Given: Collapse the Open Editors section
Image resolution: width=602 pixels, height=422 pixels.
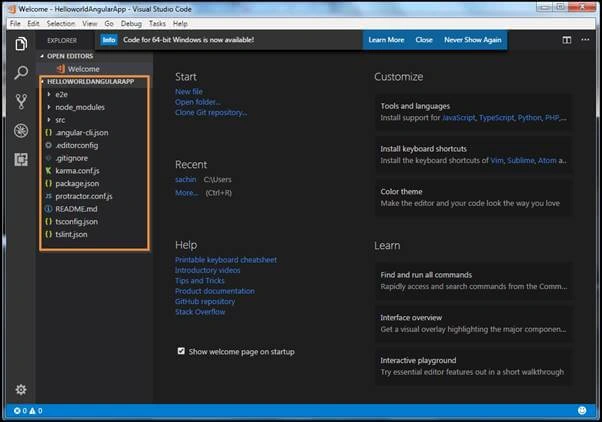Looking at the screenshot, I should 42,56.
